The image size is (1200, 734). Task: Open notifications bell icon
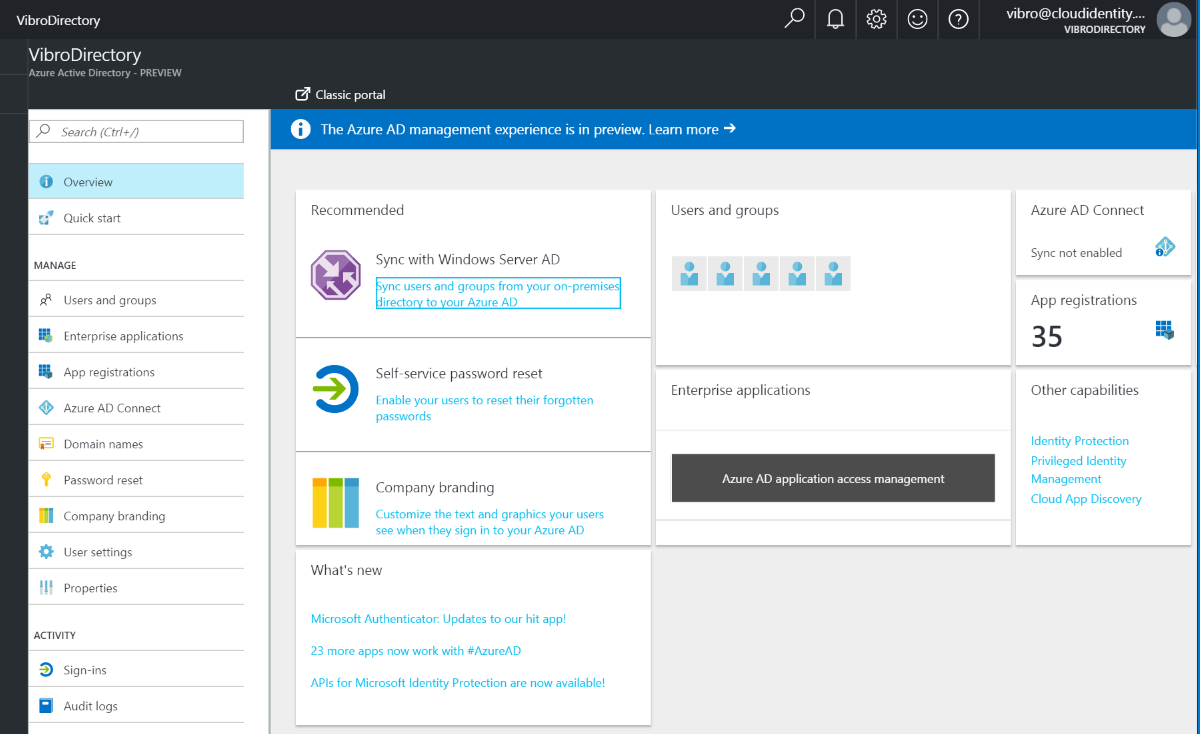coord(836,19)
